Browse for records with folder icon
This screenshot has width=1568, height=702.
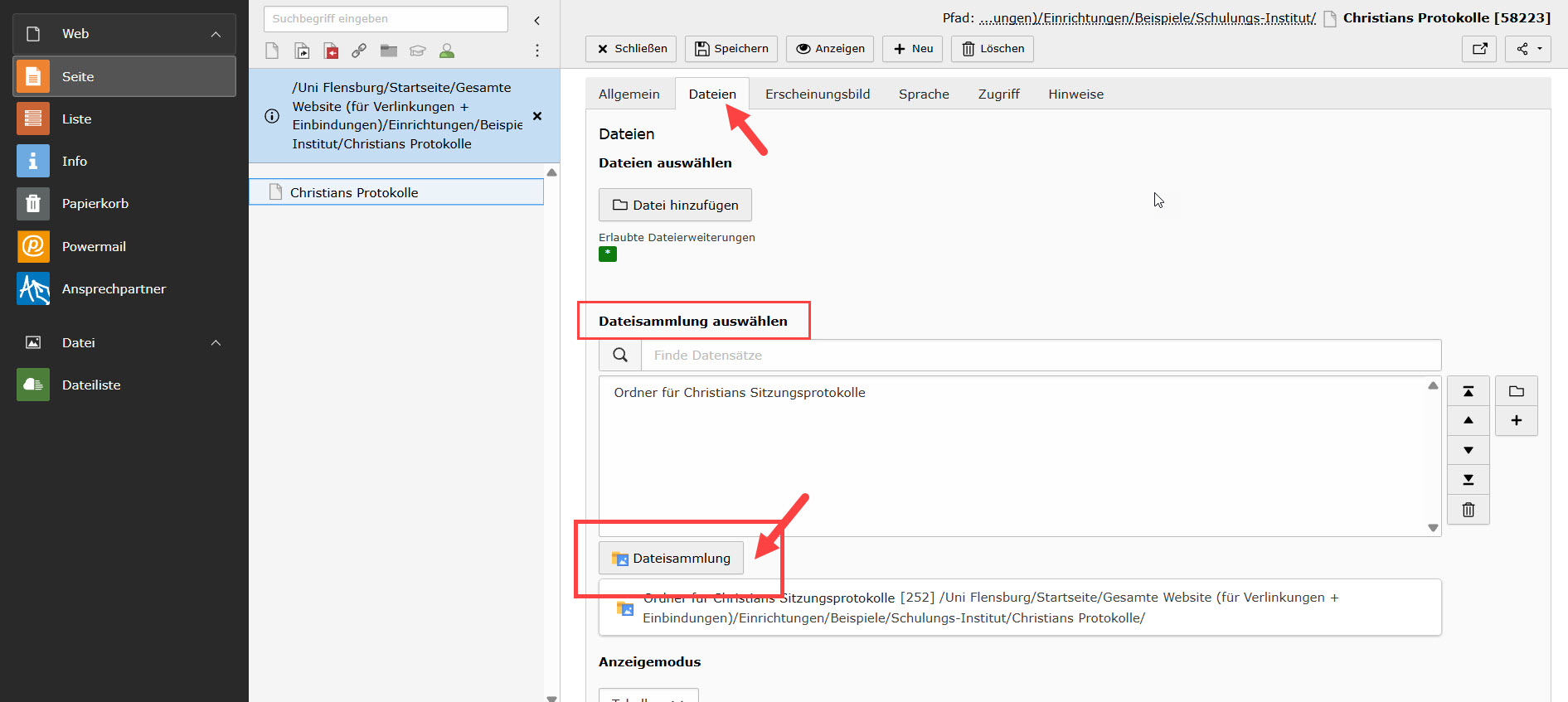pos(1516,391)
